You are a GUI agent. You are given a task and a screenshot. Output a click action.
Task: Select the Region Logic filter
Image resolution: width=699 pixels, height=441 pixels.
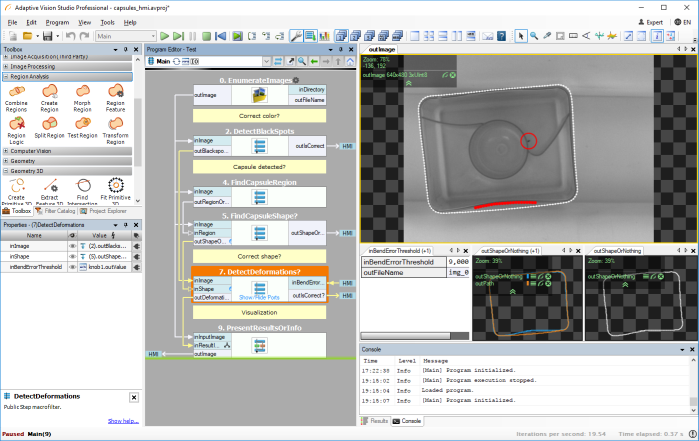pos(16,123)
